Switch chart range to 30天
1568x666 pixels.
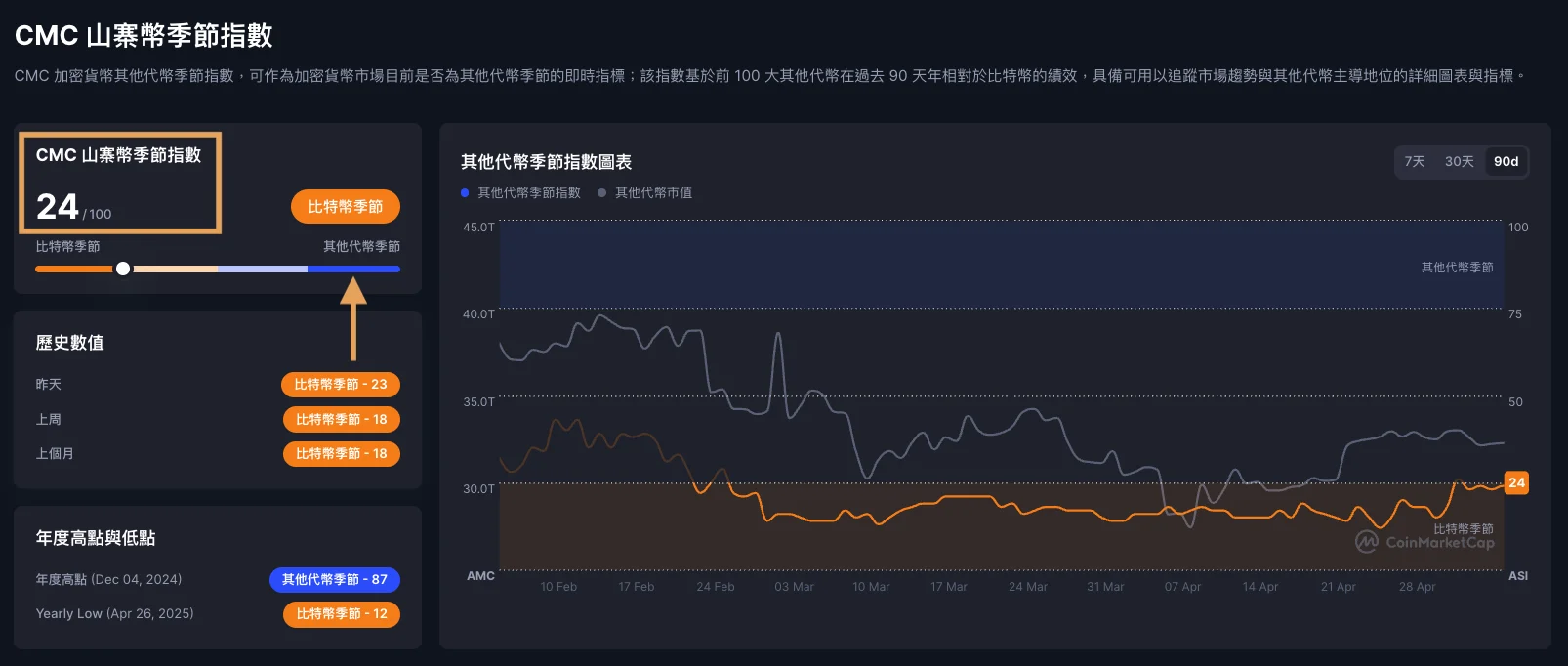(1459, 161)
